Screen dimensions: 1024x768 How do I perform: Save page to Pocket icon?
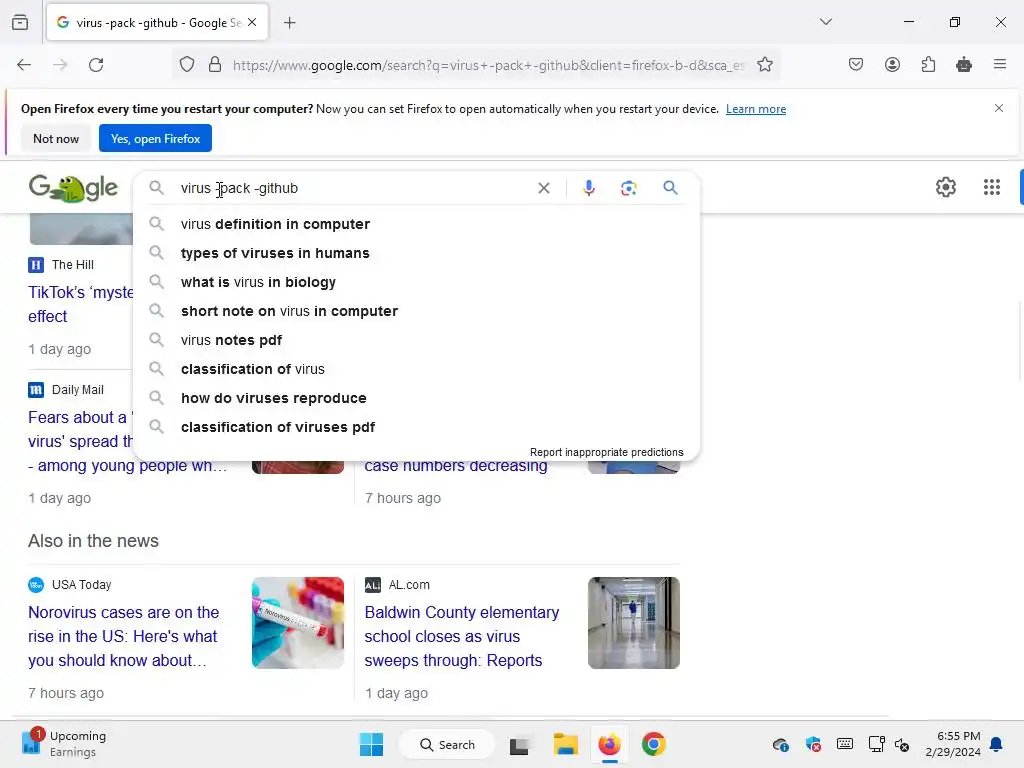pyautogui.click(x=856, y=65)
